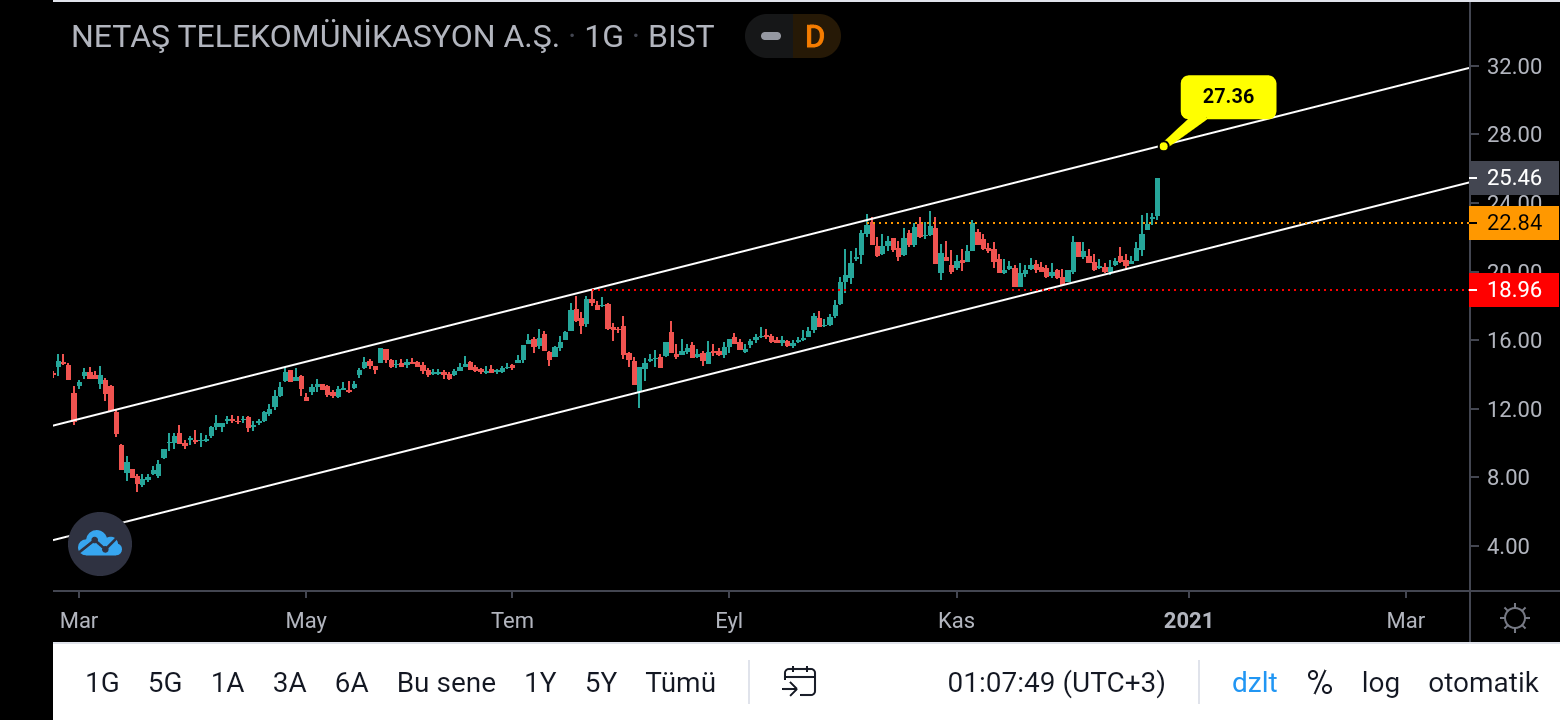
Task: Select the 1G time range
Action: tap(102, 683)
